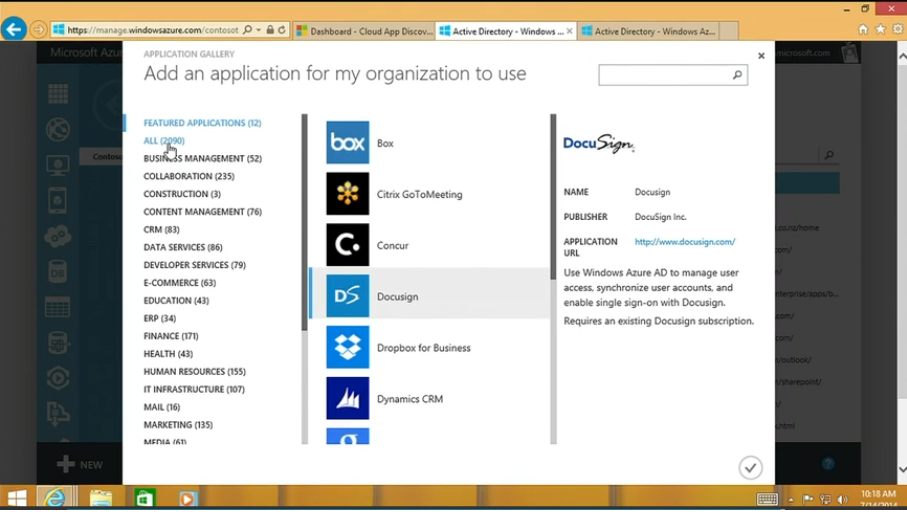The width and height of the screenshot is (907, 512).
Task: Filter by Collaboration category
Action: [x=188, y=176]
